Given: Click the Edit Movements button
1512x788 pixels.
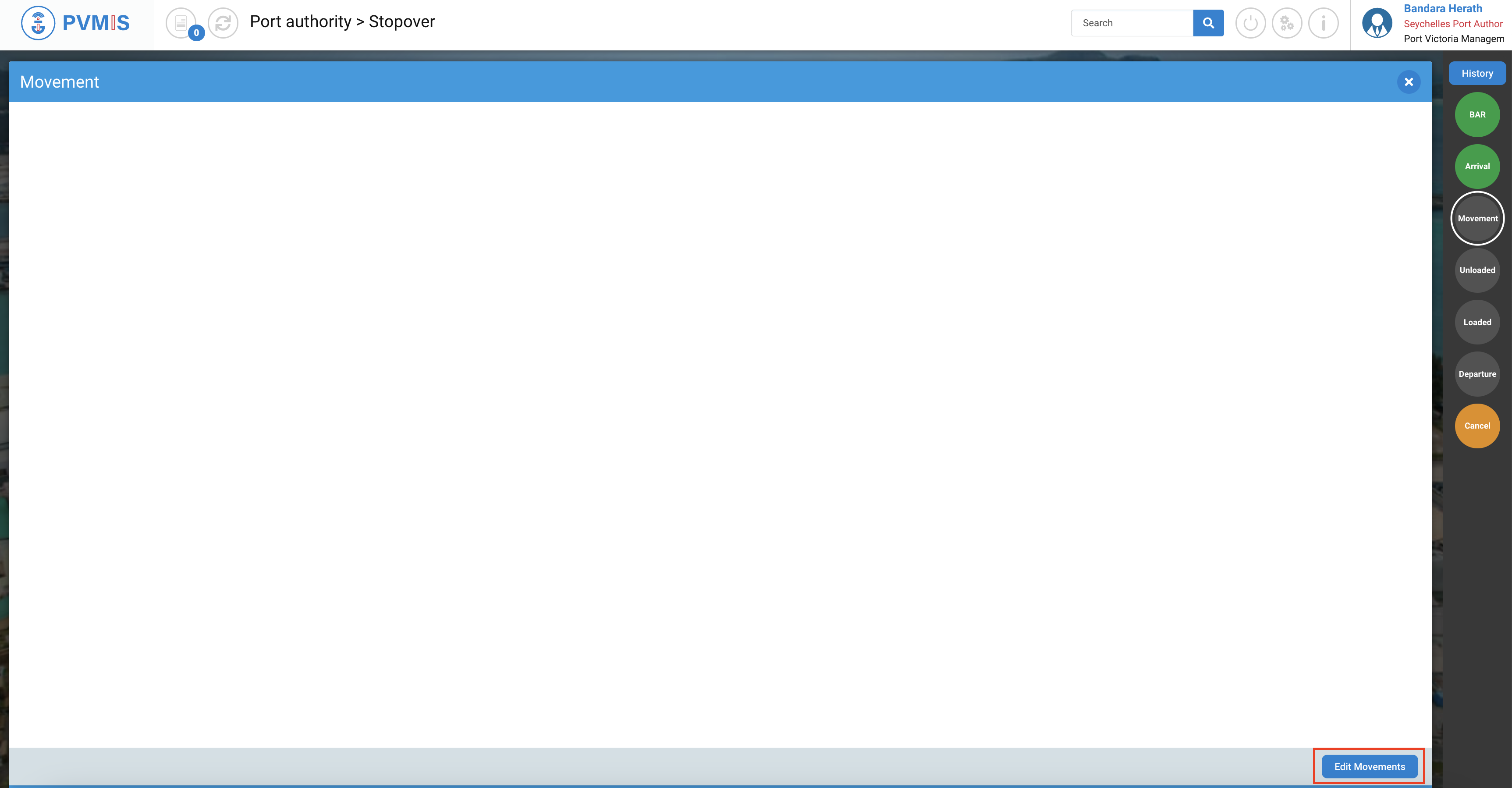Looking at the screenshot, I should (x=1370, y=766).
